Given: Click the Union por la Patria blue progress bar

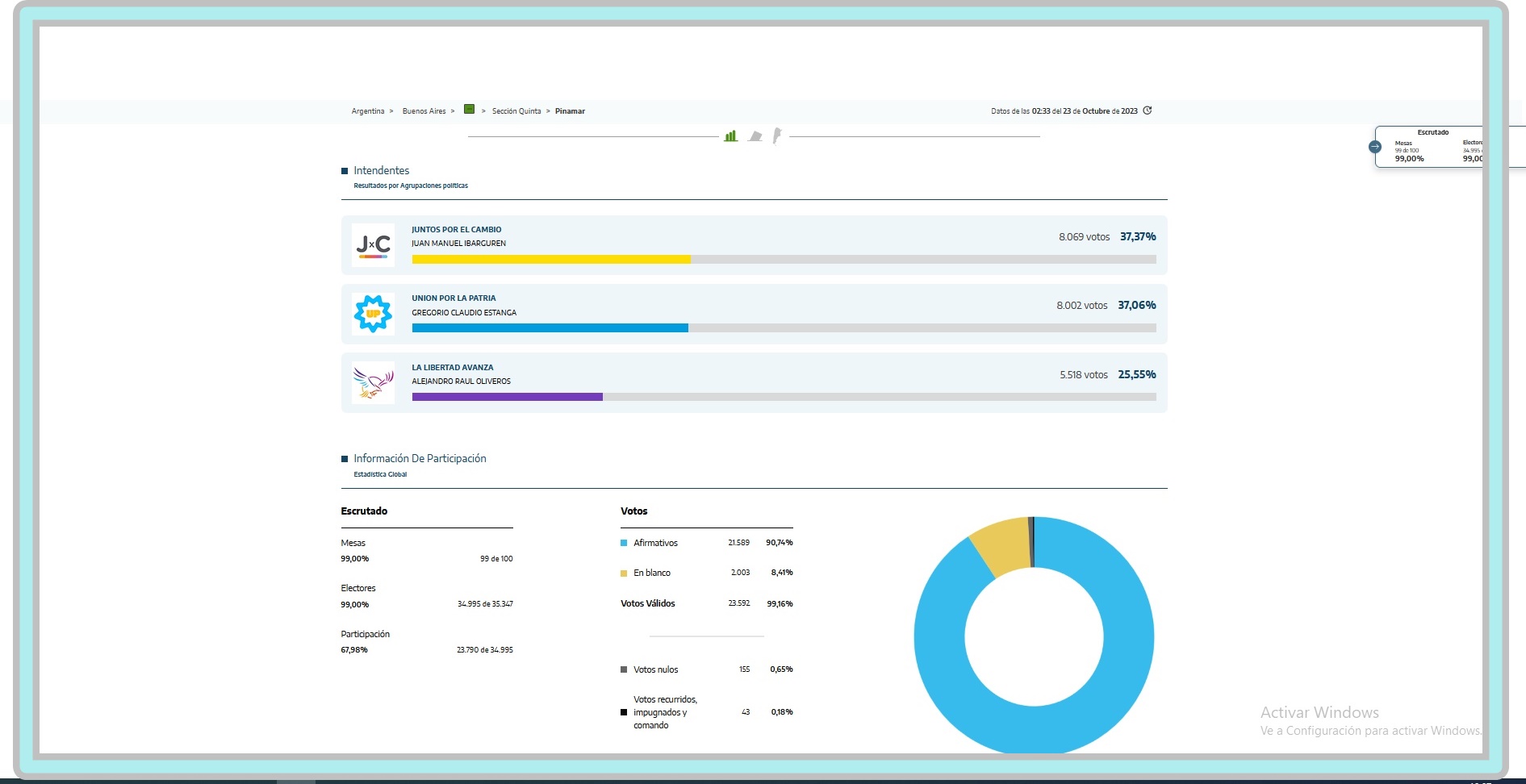Looking at the screenshot, I should [550, 328].
